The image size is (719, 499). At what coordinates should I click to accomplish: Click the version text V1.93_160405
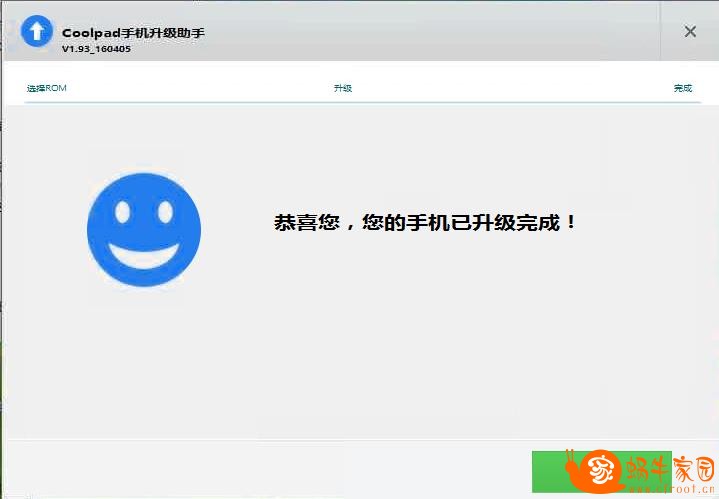coord(96,49)
